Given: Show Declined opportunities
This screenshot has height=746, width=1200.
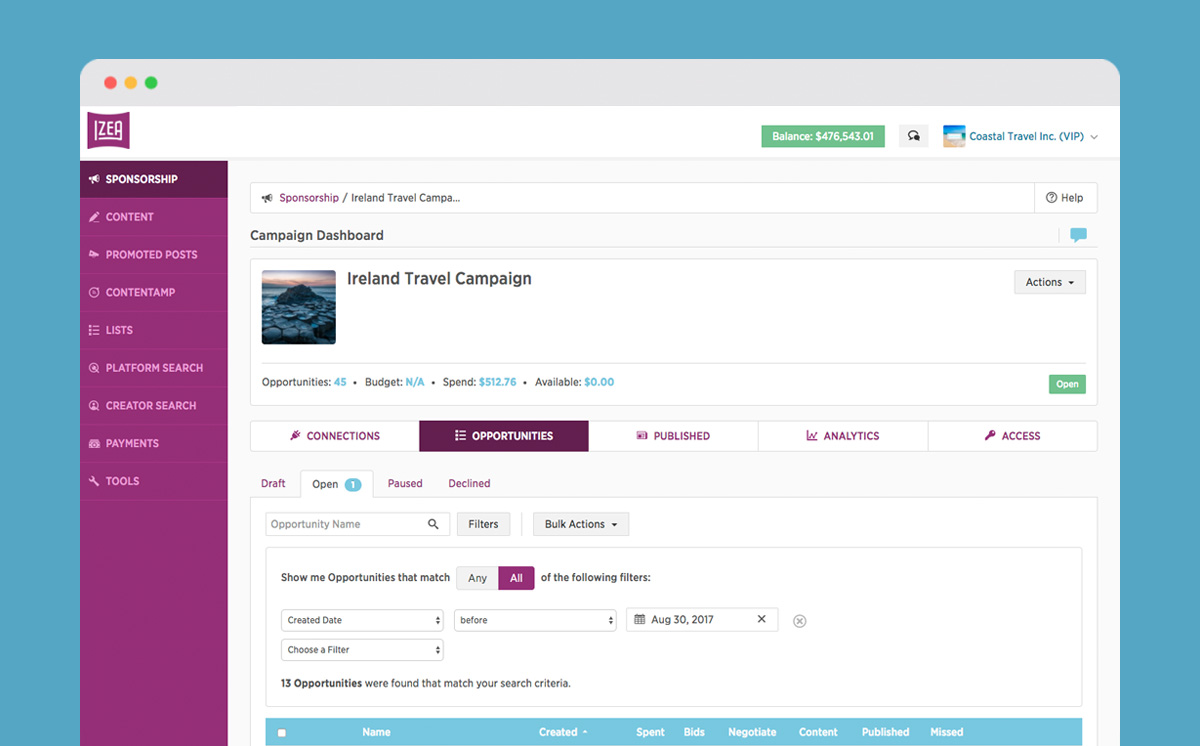Looking at the screenshot, I should click(x=469, y=484).
